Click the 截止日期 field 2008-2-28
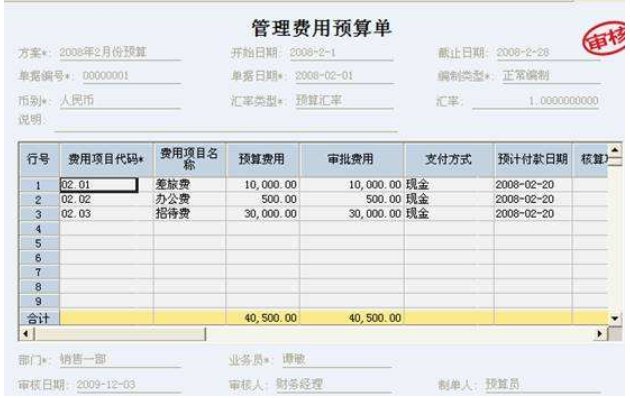630x398 pixels. (548, 53)
